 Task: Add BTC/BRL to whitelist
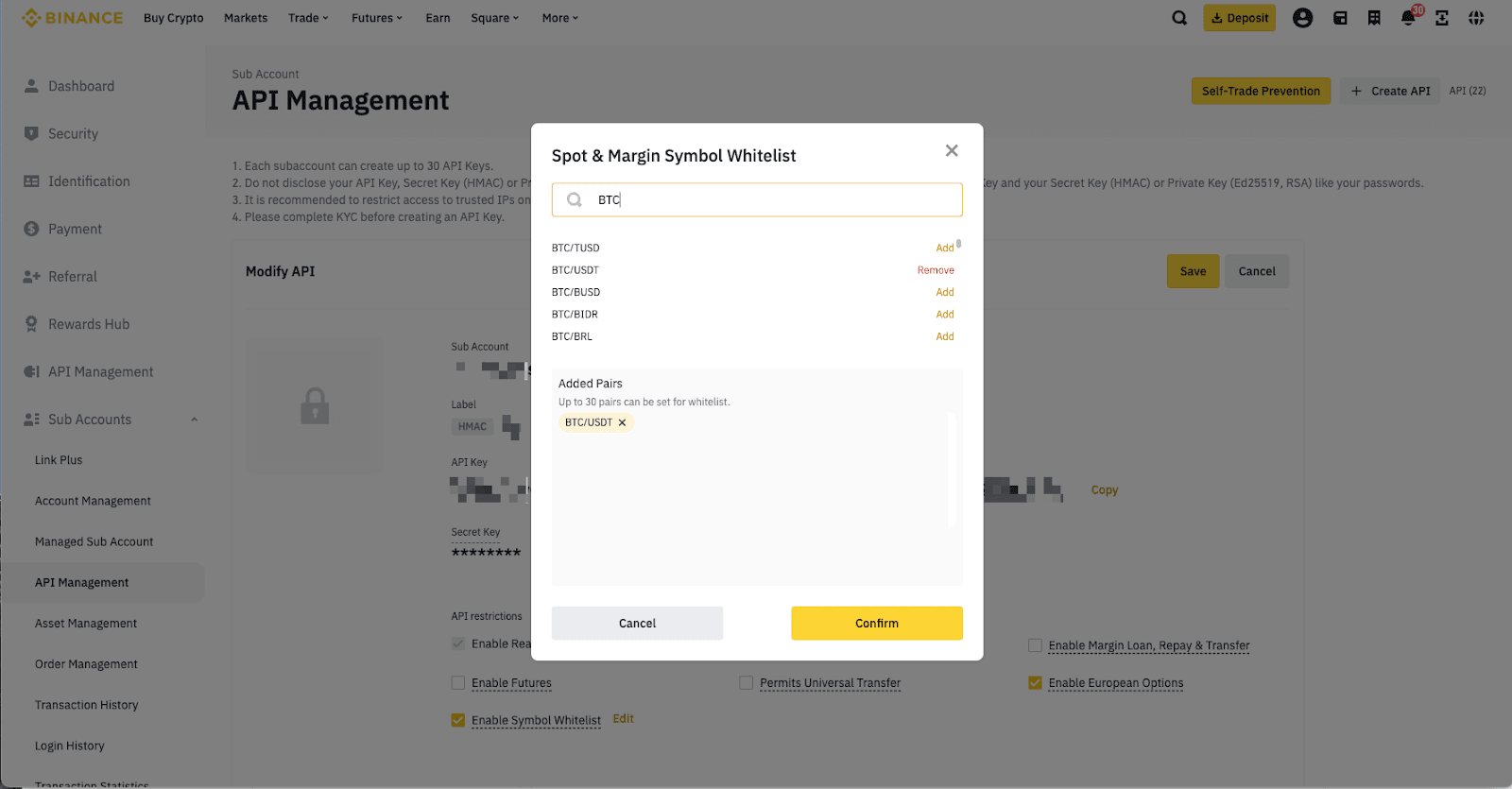click(945, 336)
